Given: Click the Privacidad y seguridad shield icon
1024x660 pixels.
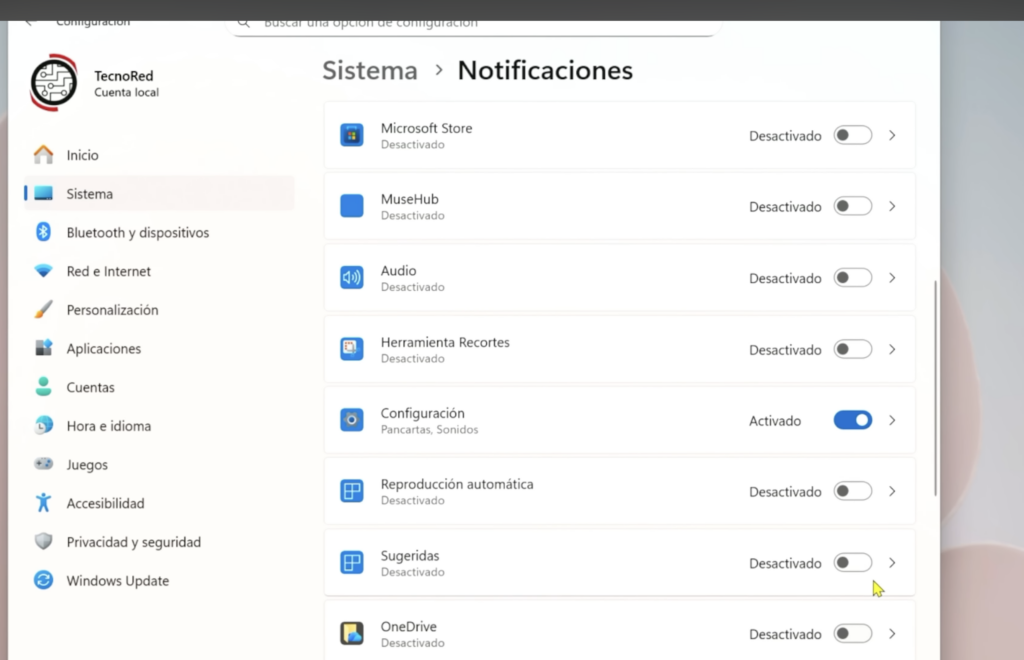Looking at the screenshot, I should (x=44, y=541).
